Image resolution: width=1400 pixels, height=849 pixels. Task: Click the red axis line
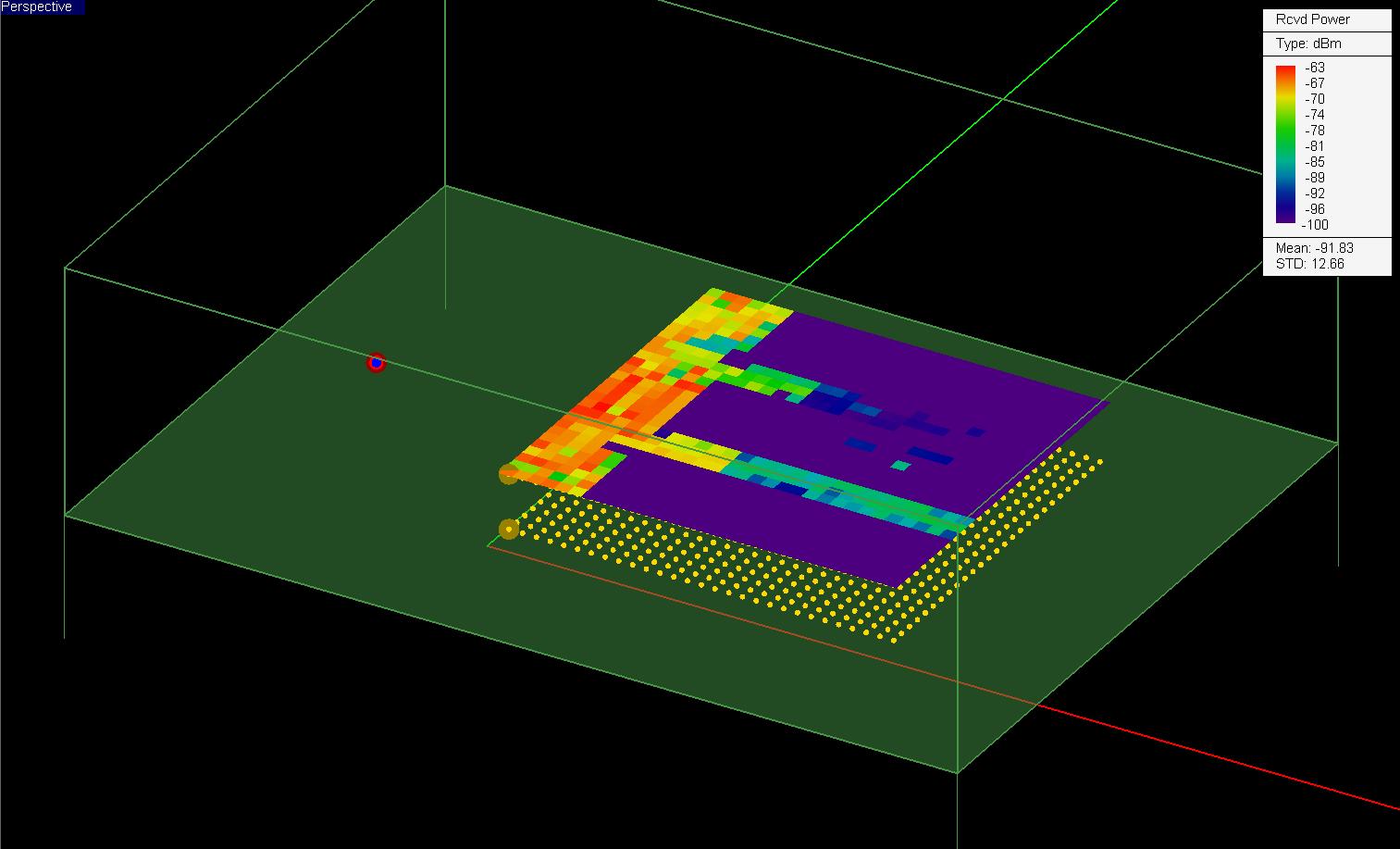(1203, 754)
